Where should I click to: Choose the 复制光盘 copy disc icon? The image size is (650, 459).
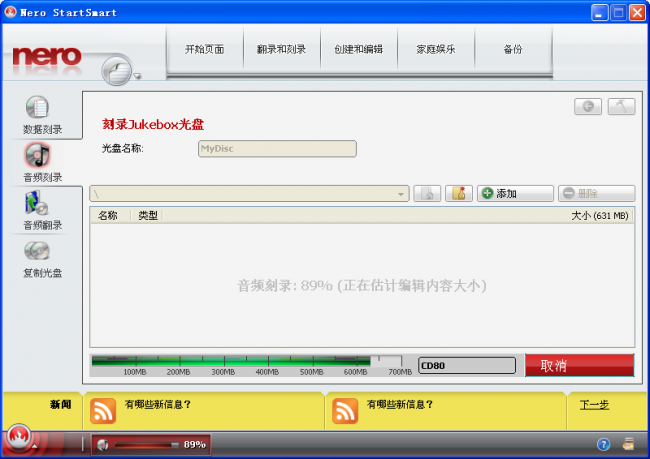(x=37, y=250)
